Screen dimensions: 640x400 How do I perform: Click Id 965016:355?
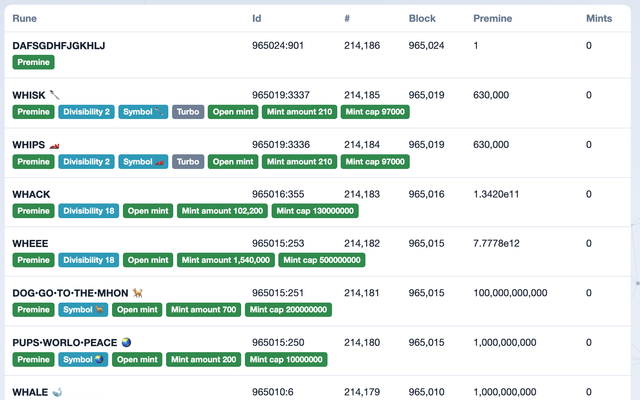click(x=278, y=194)
